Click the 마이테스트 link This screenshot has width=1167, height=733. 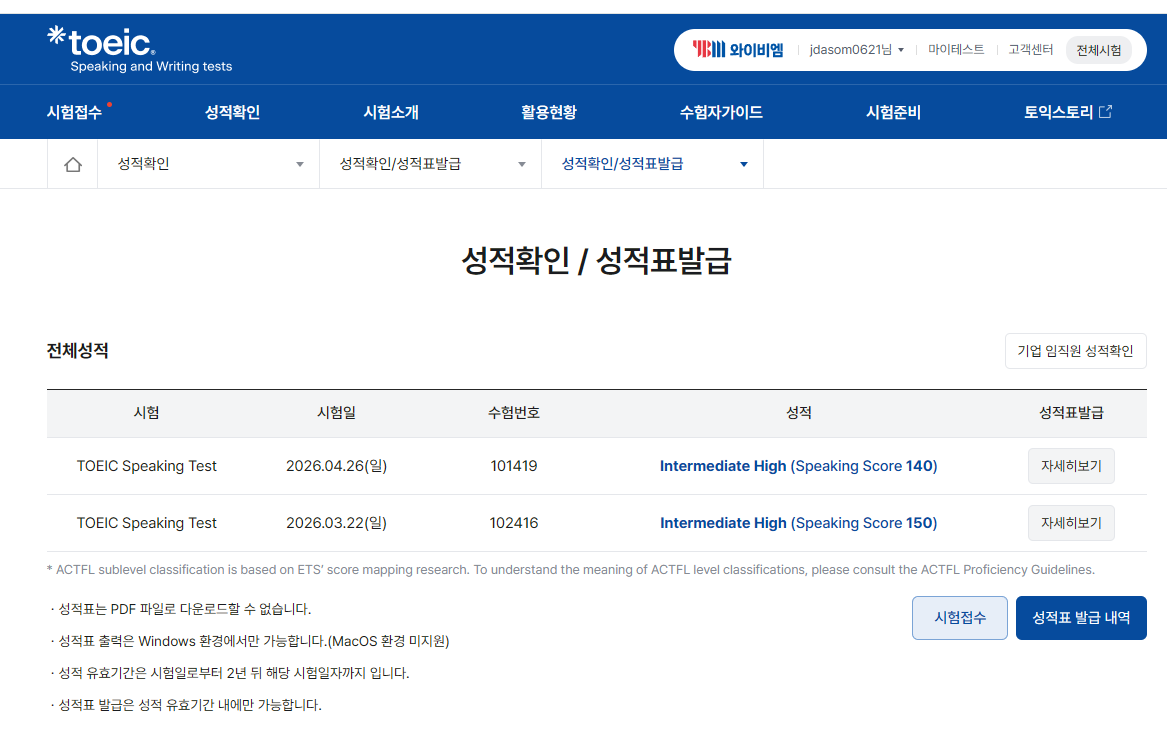(x=956, y=50)
